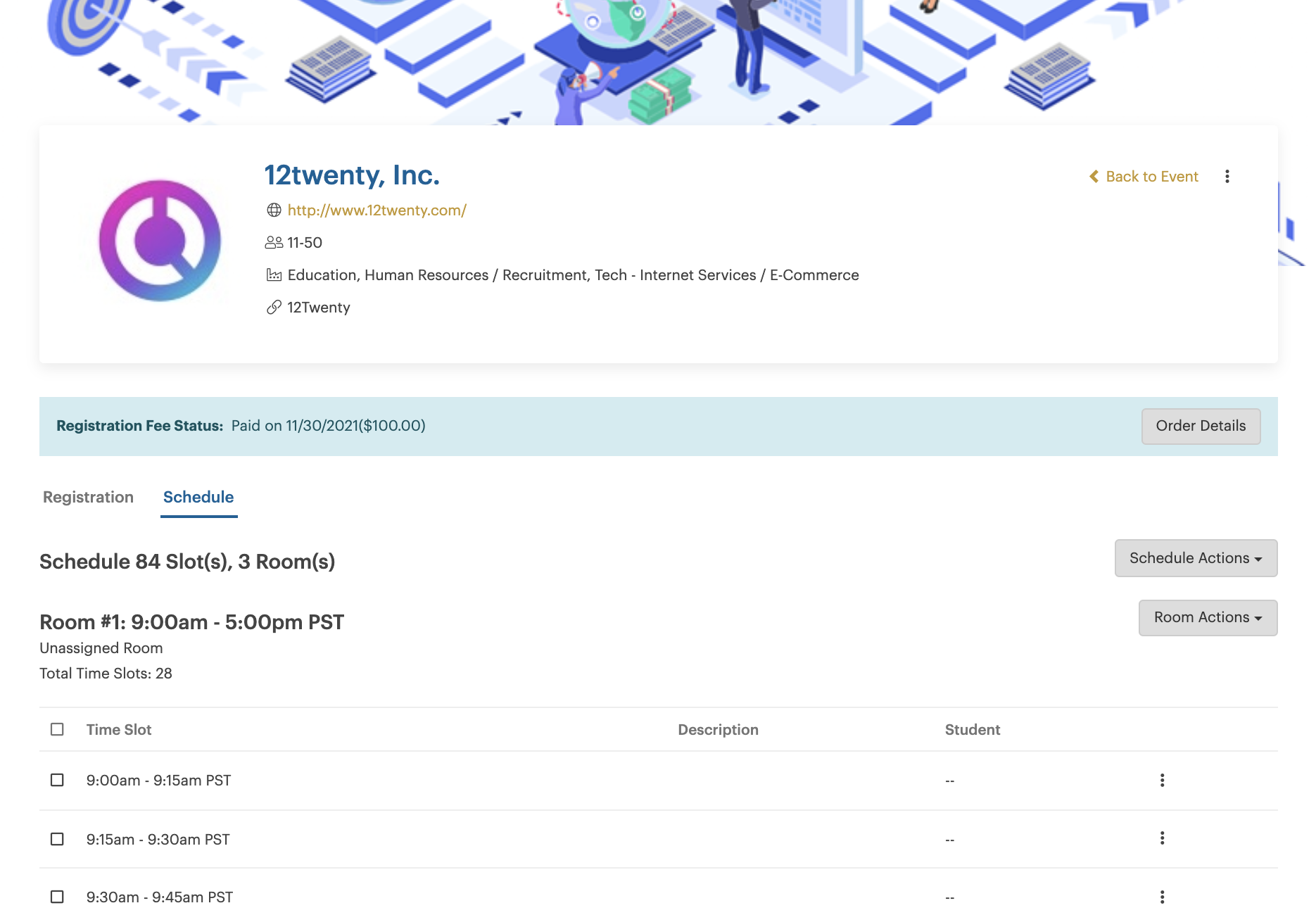Screen dimensions: 1316x915
Task: Check the select-all Time Slot checkbox
Action: click(57, 729)
